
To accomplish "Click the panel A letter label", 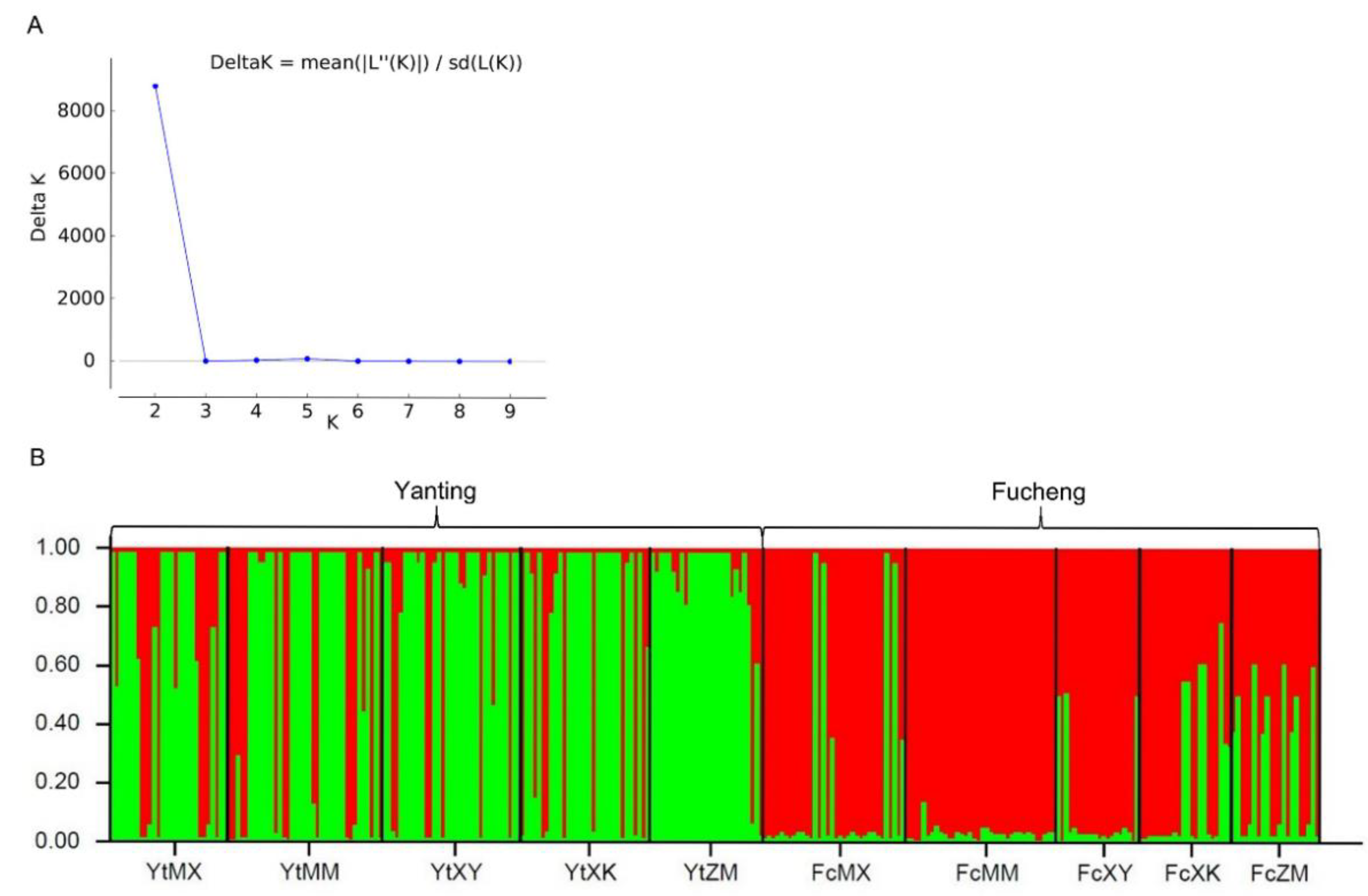I will pos(35,26).
